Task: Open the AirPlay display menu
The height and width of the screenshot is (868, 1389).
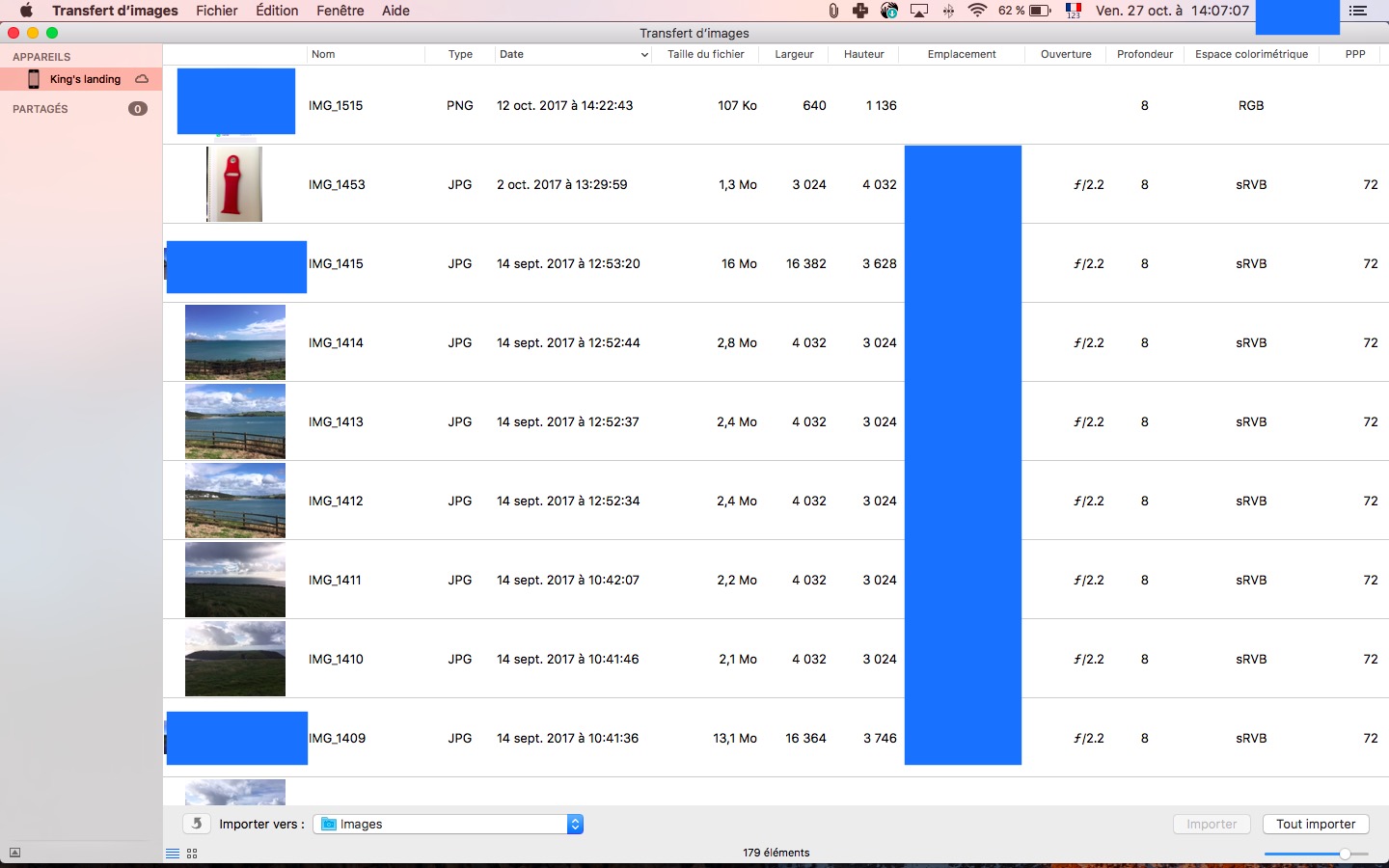Action: point(919,11)
